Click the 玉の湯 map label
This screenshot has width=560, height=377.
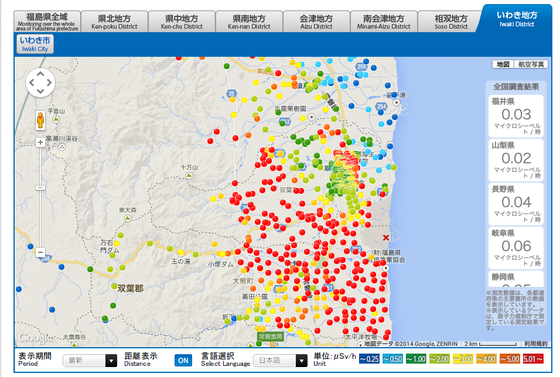coord(180,261)
